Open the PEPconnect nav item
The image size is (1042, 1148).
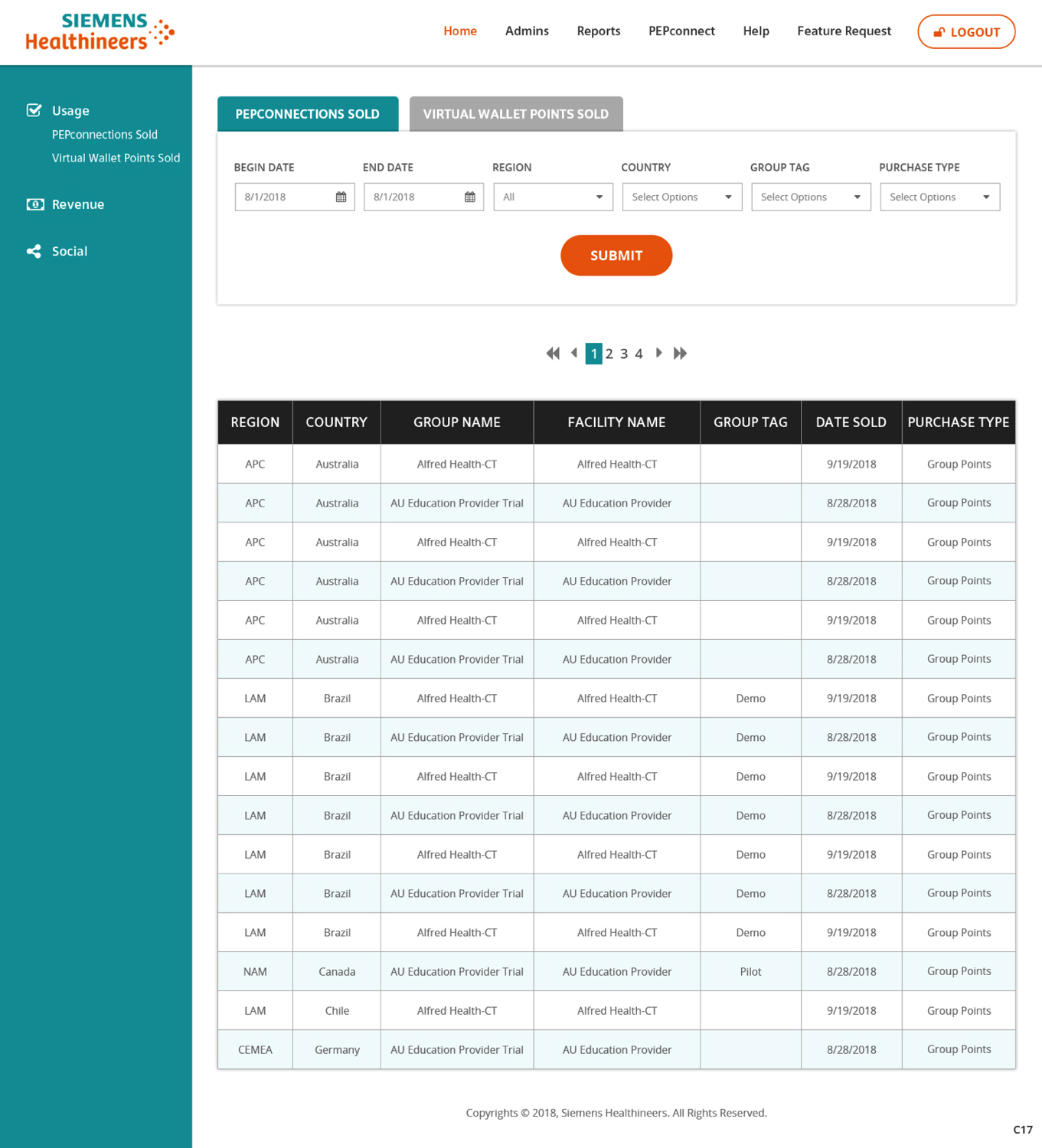point(681,31)
